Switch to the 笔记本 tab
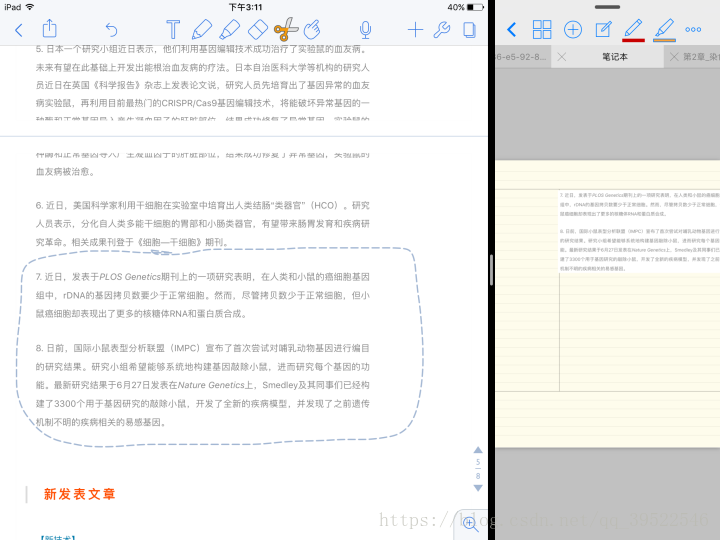The width and height of the screenshot is (720, 540). click(615, 57)
